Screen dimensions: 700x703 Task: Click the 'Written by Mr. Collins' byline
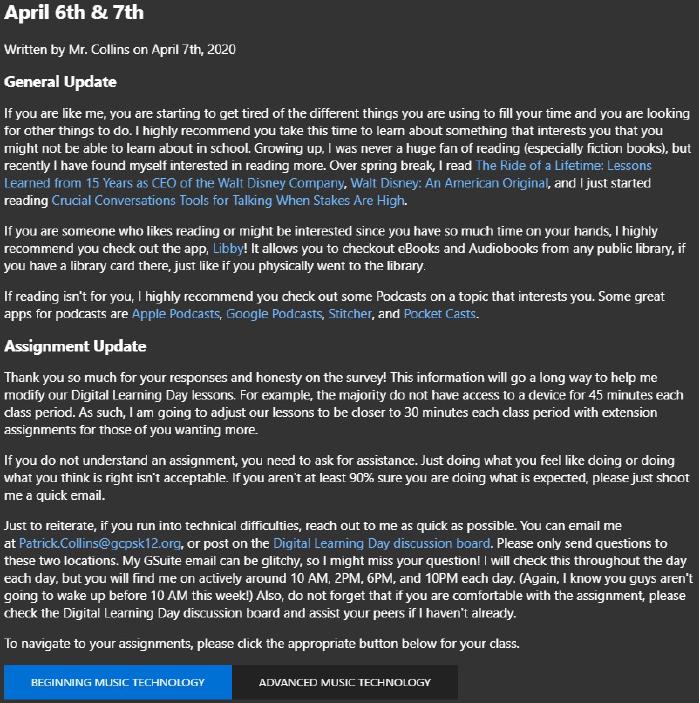[120, 48]
